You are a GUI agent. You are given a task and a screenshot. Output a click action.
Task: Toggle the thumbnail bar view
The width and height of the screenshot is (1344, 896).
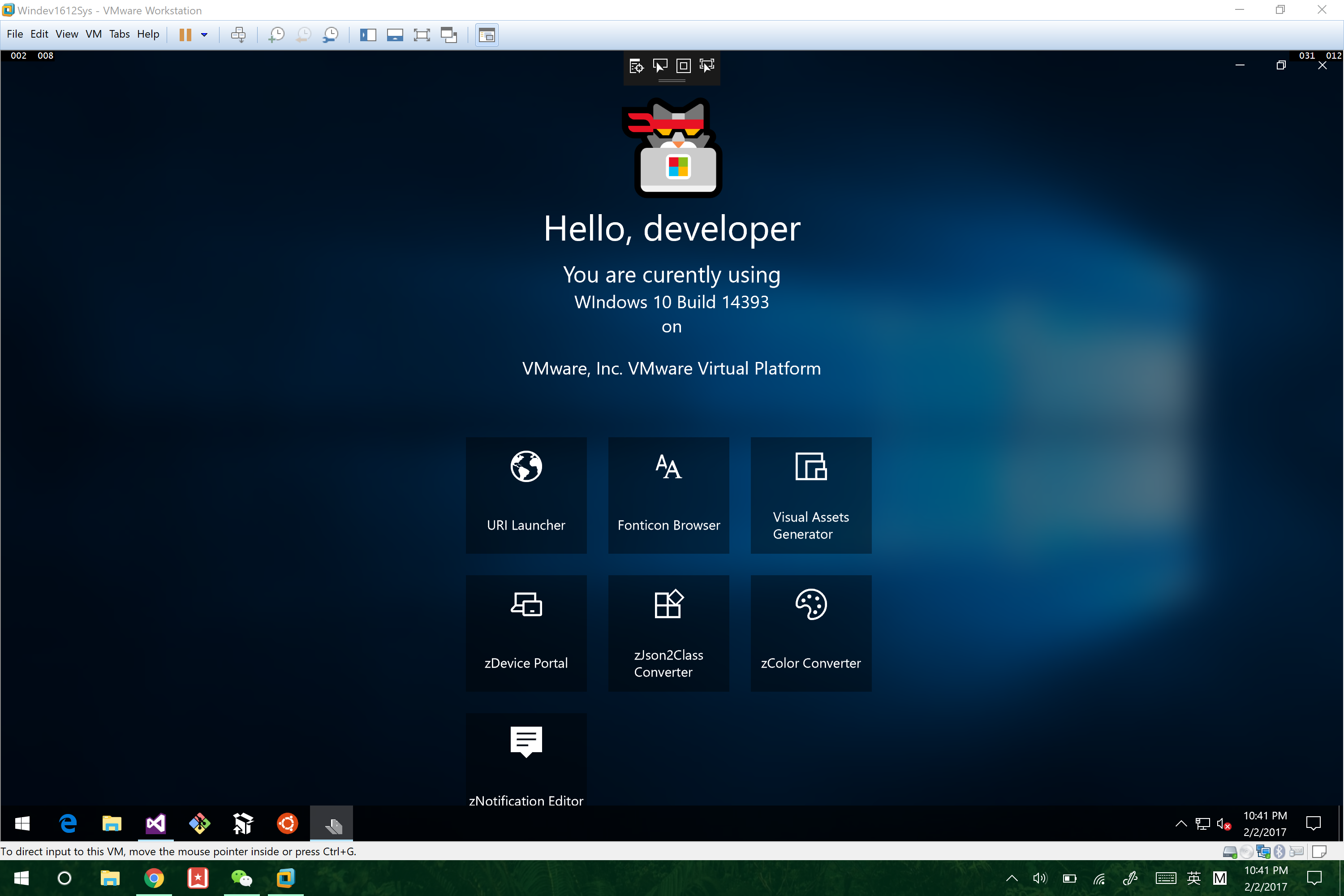pos(395,35)
